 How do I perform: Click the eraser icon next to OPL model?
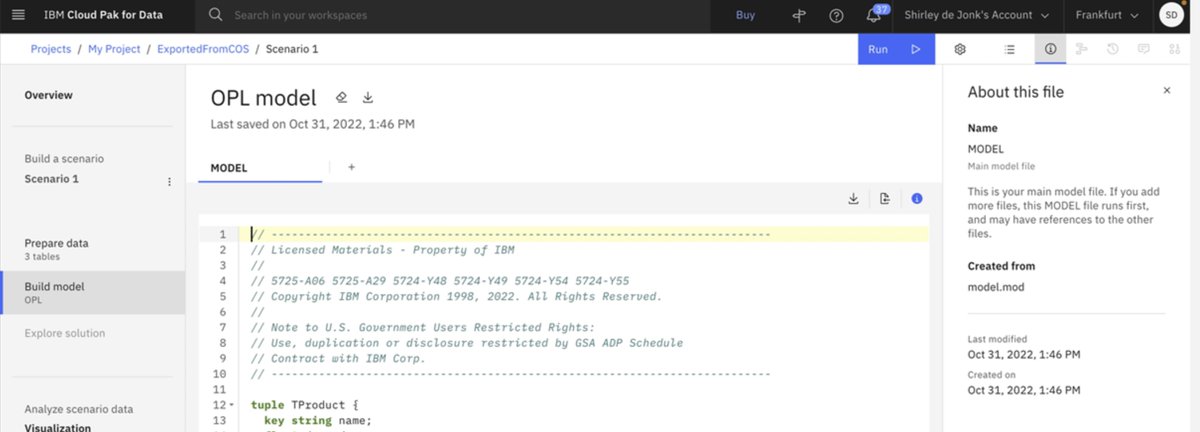(341, 97)
